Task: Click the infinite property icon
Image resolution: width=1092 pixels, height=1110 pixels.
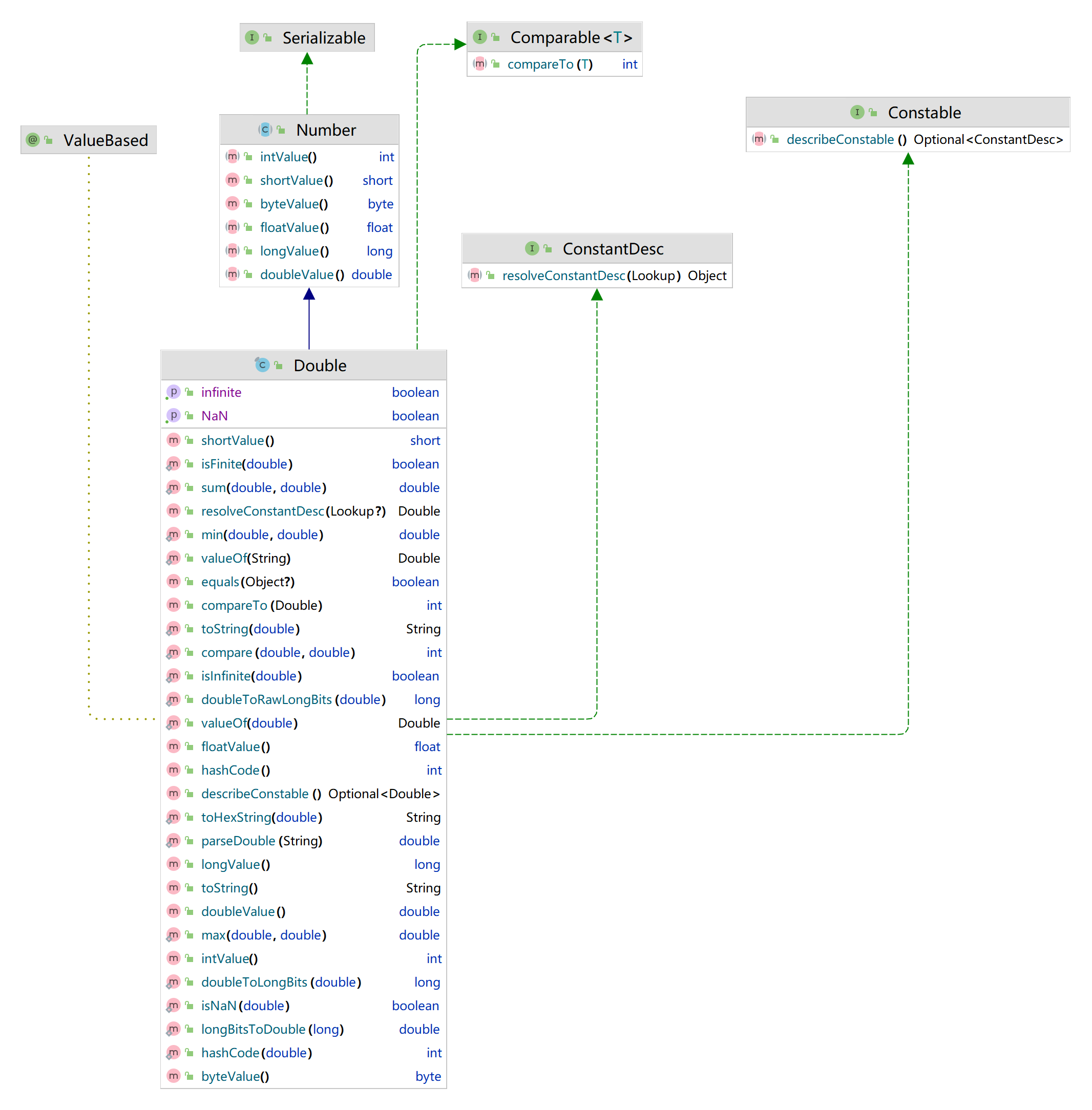Action: (x=173, y=392)
